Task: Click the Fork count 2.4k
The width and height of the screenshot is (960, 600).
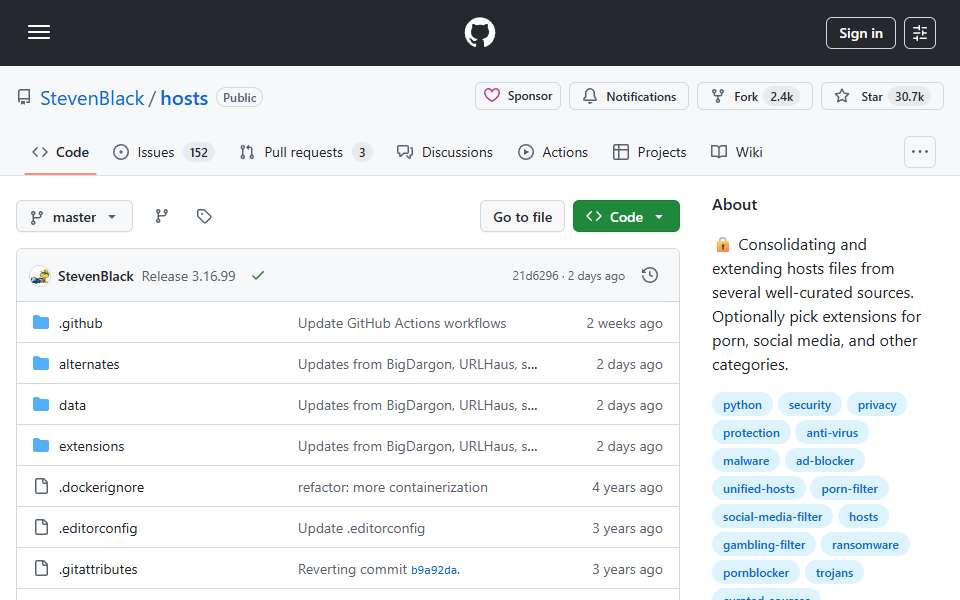Action: tap(782, 97)
